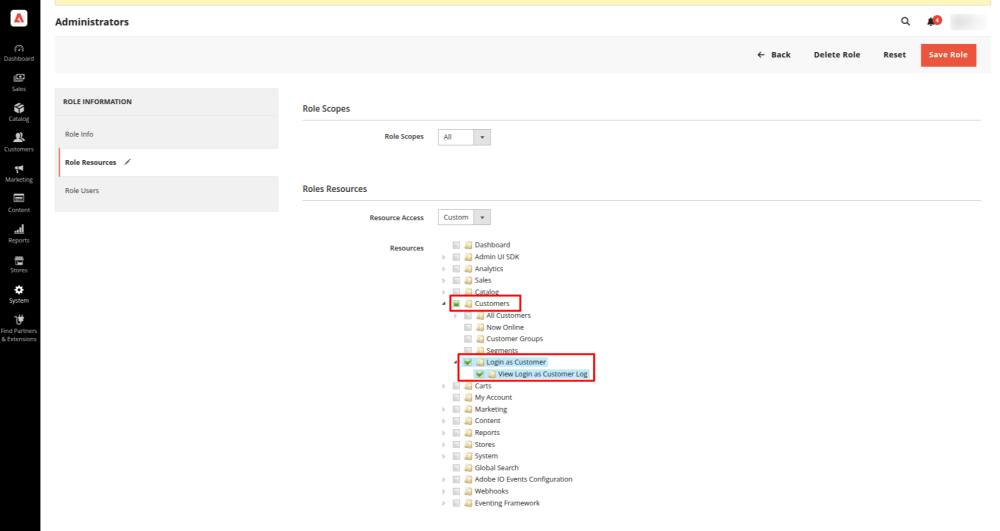Check the Dashboard resource checkbox
The height and width of the screenshot is (531, 1000).
[x=456, y=245]
